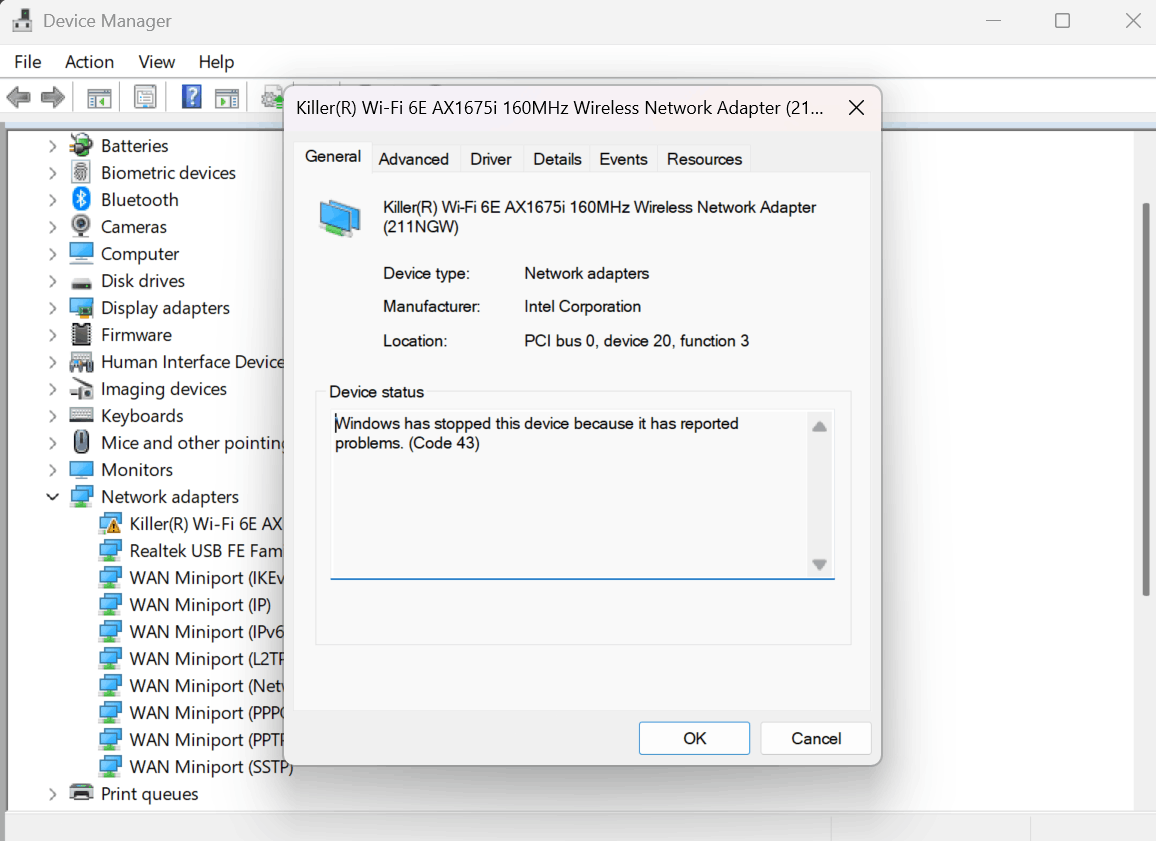Click the Network adapters category icon
The width and height of the screenshot is (1156, 841).
tap(81, 497)
